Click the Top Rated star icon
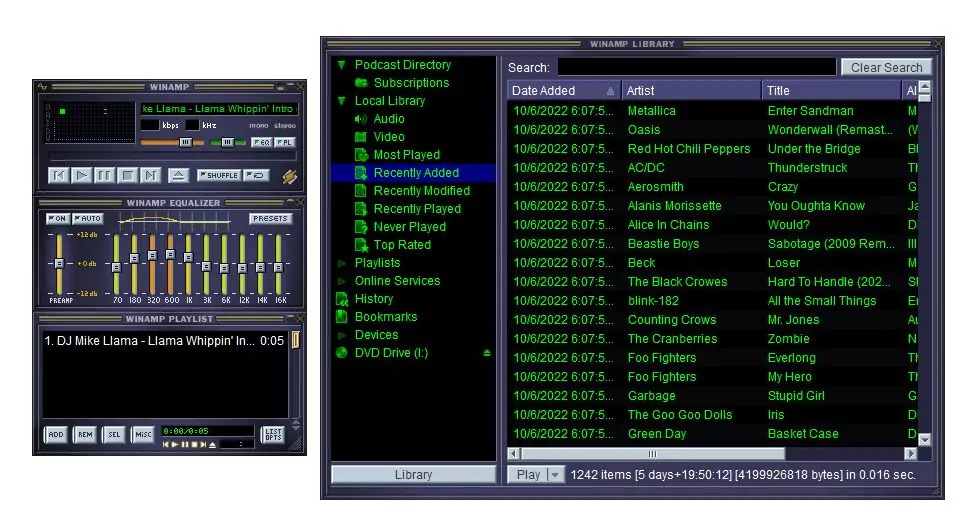The image size is (958, 514). 361,245
